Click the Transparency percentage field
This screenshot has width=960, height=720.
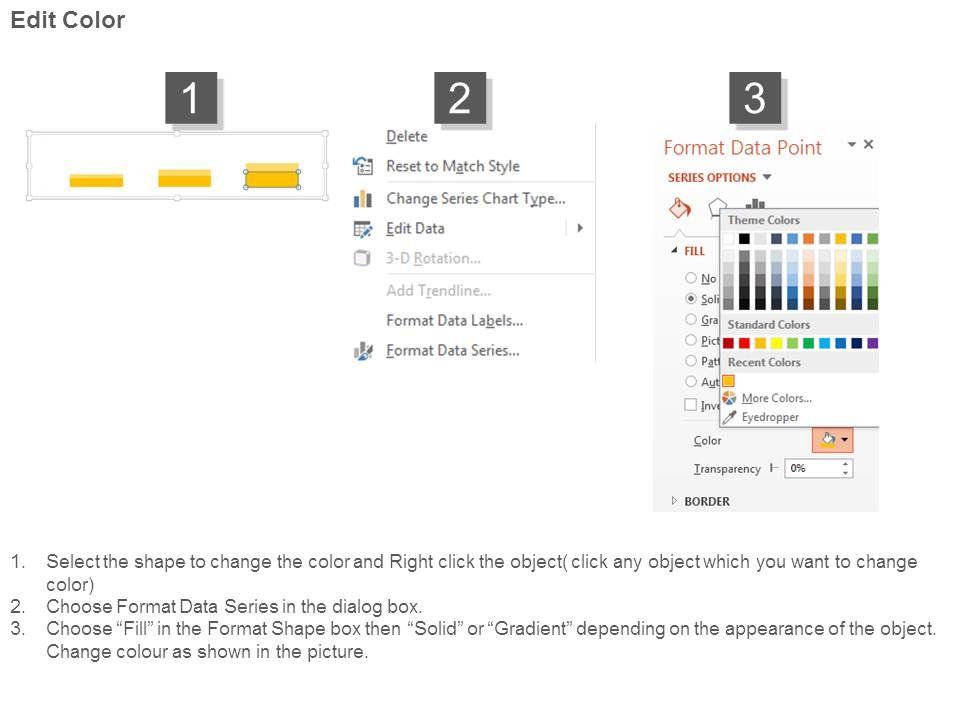coord(813,468)
